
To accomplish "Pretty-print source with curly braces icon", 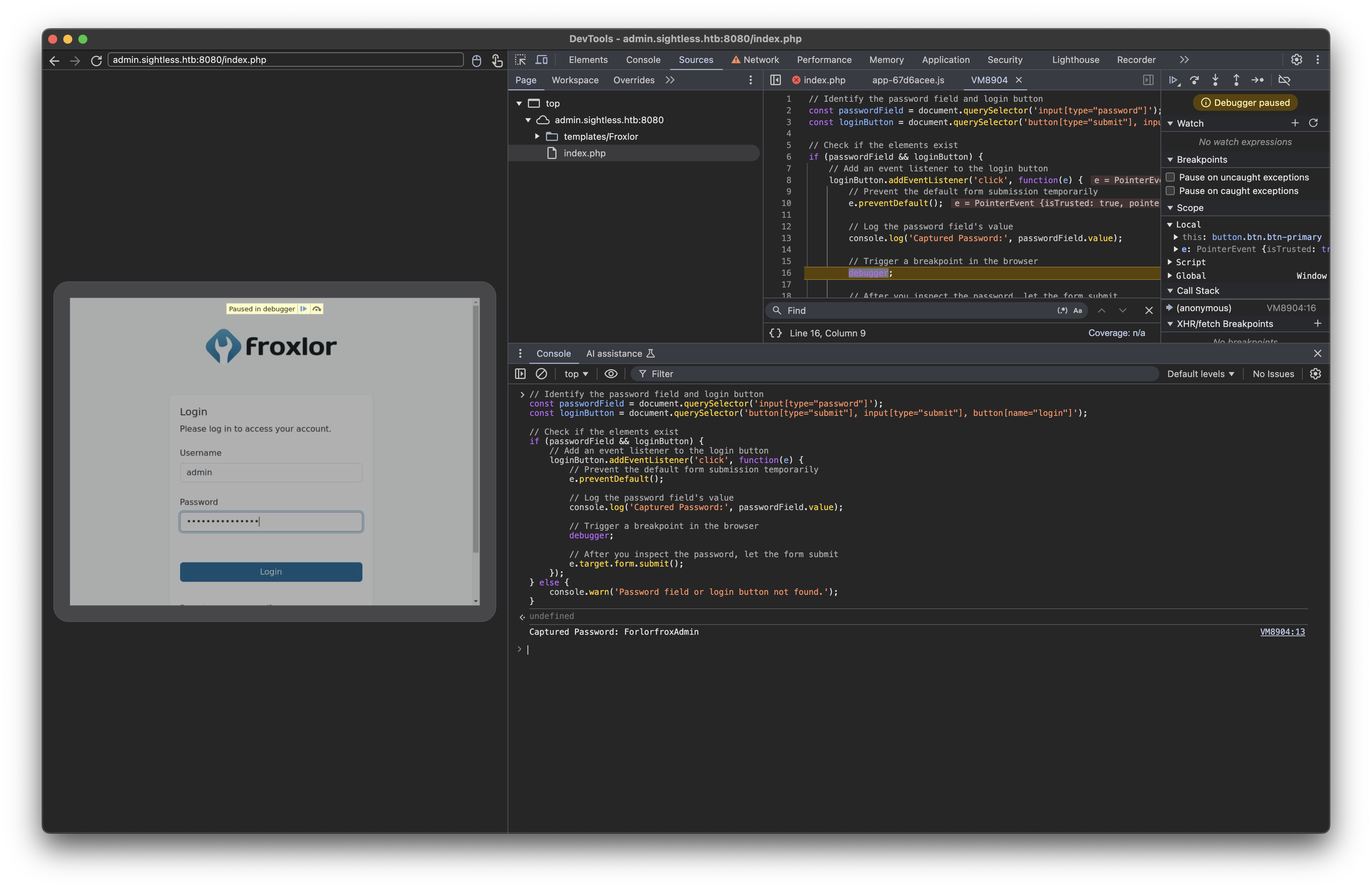I will 776,333.
